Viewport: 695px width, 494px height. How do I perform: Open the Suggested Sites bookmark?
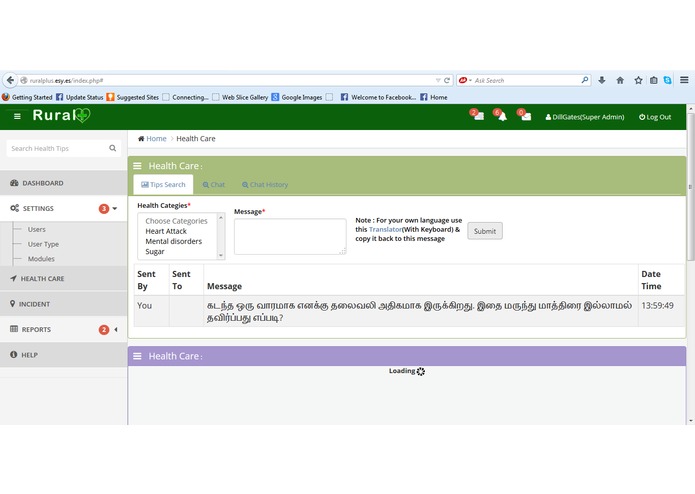[x=133, y=97]
